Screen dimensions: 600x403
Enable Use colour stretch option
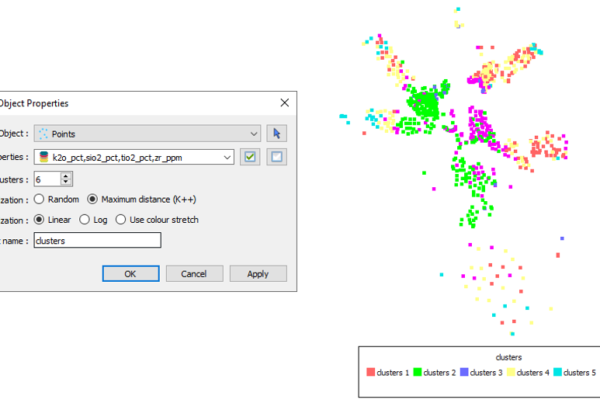pos(122,219)
